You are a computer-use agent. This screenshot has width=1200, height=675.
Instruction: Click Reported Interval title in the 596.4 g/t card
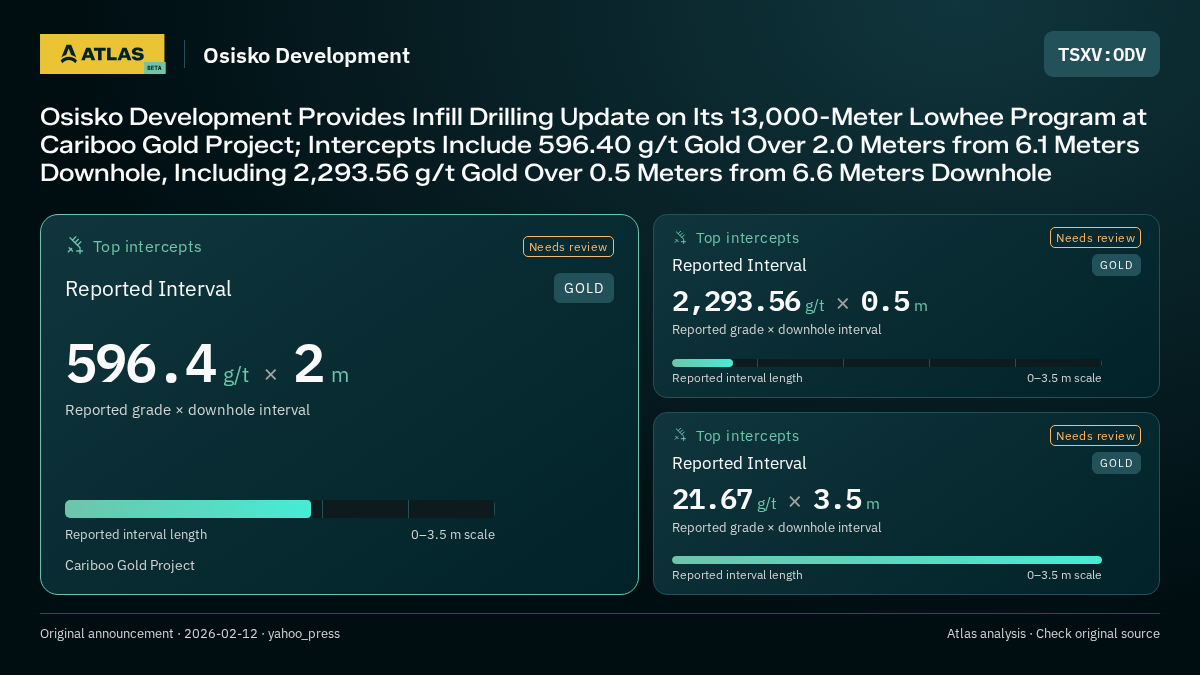pos(148,289)
